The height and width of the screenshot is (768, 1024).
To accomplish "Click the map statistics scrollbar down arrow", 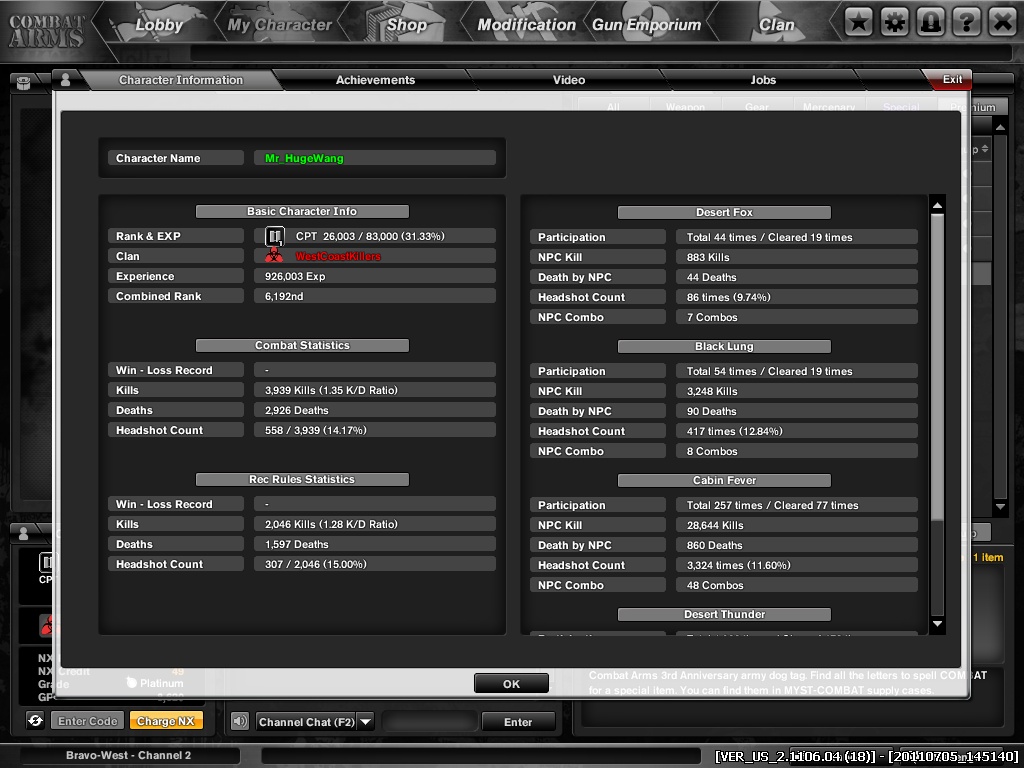I will click(x=937, y=624).
